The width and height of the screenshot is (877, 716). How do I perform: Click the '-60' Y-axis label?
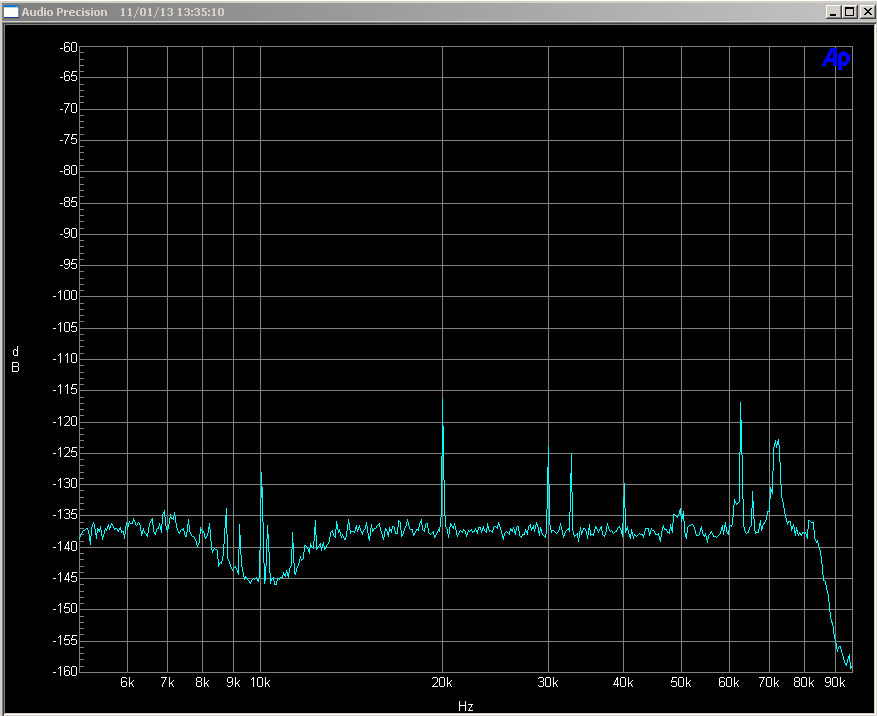click(69, 48)
